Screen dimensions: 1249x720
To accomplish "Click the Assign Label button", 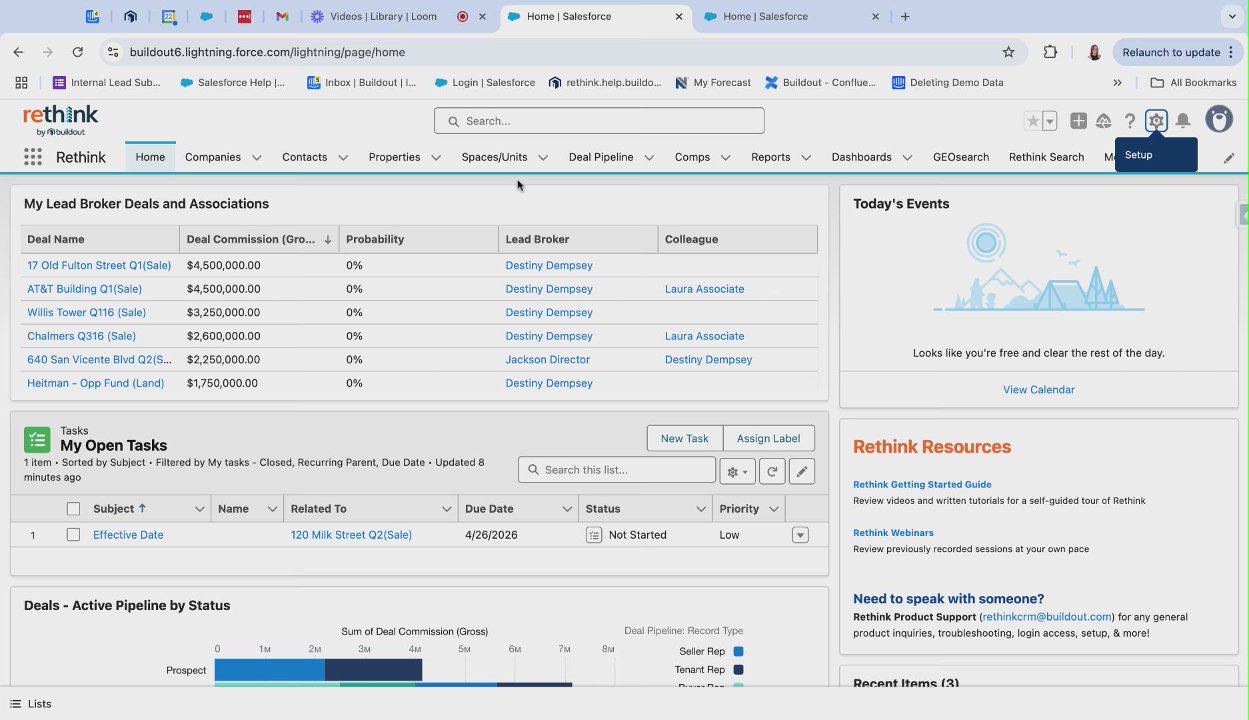I will 768,438.
